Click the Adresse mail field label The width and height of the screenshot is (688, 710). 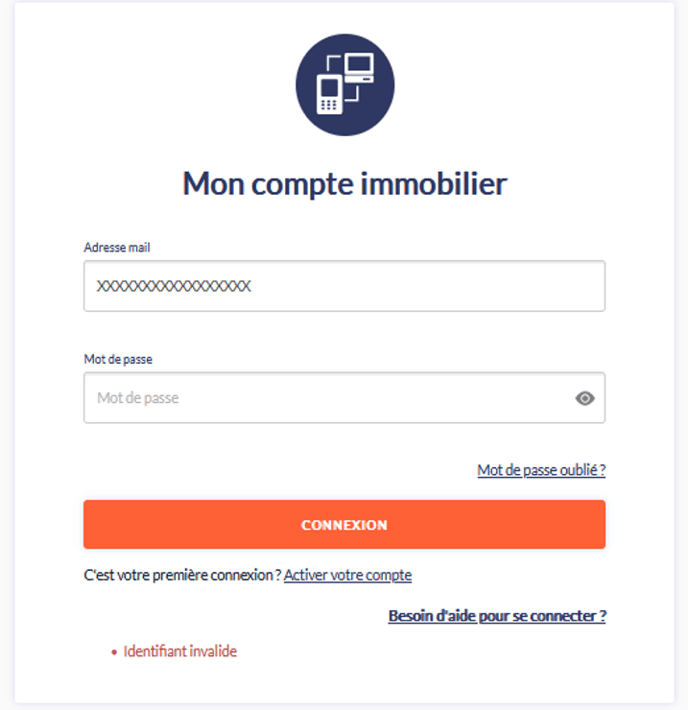coord(117,247)
